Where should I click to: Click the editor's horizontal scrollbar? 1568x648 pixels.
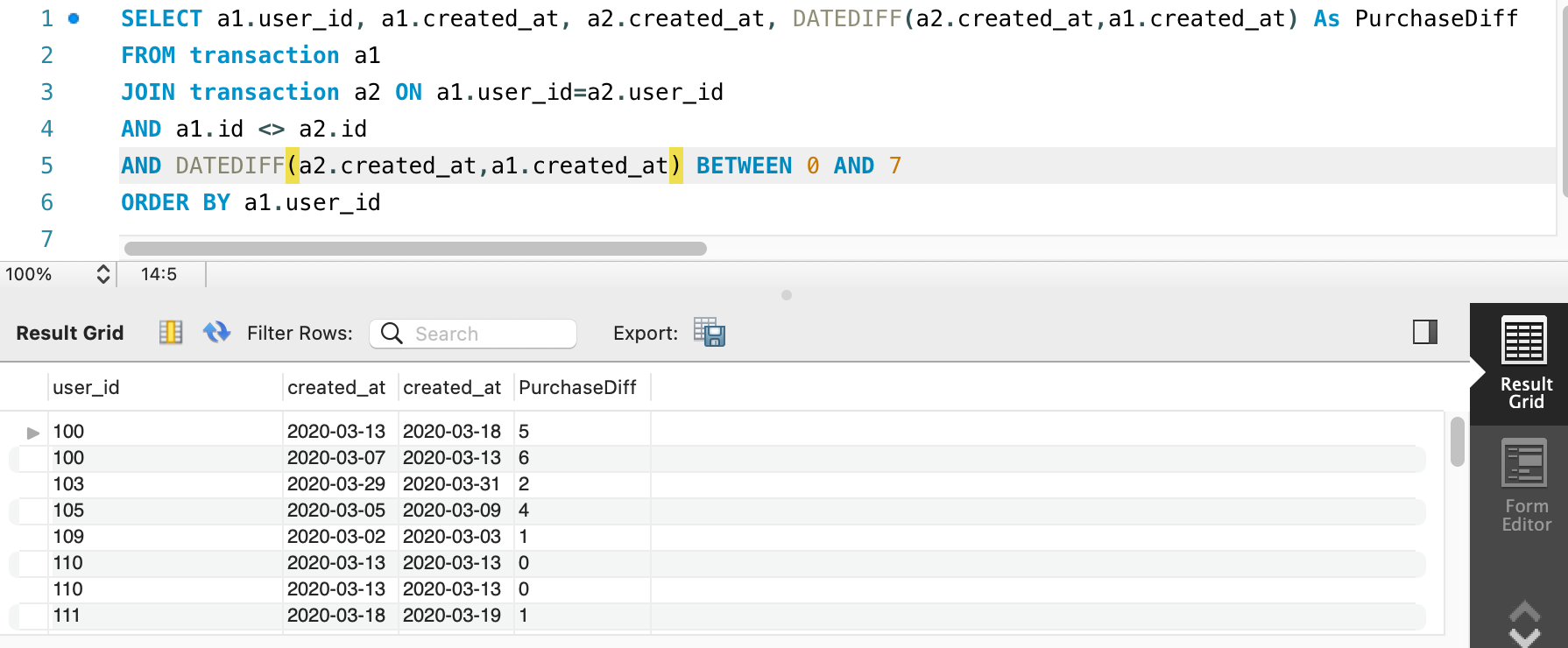415,249
